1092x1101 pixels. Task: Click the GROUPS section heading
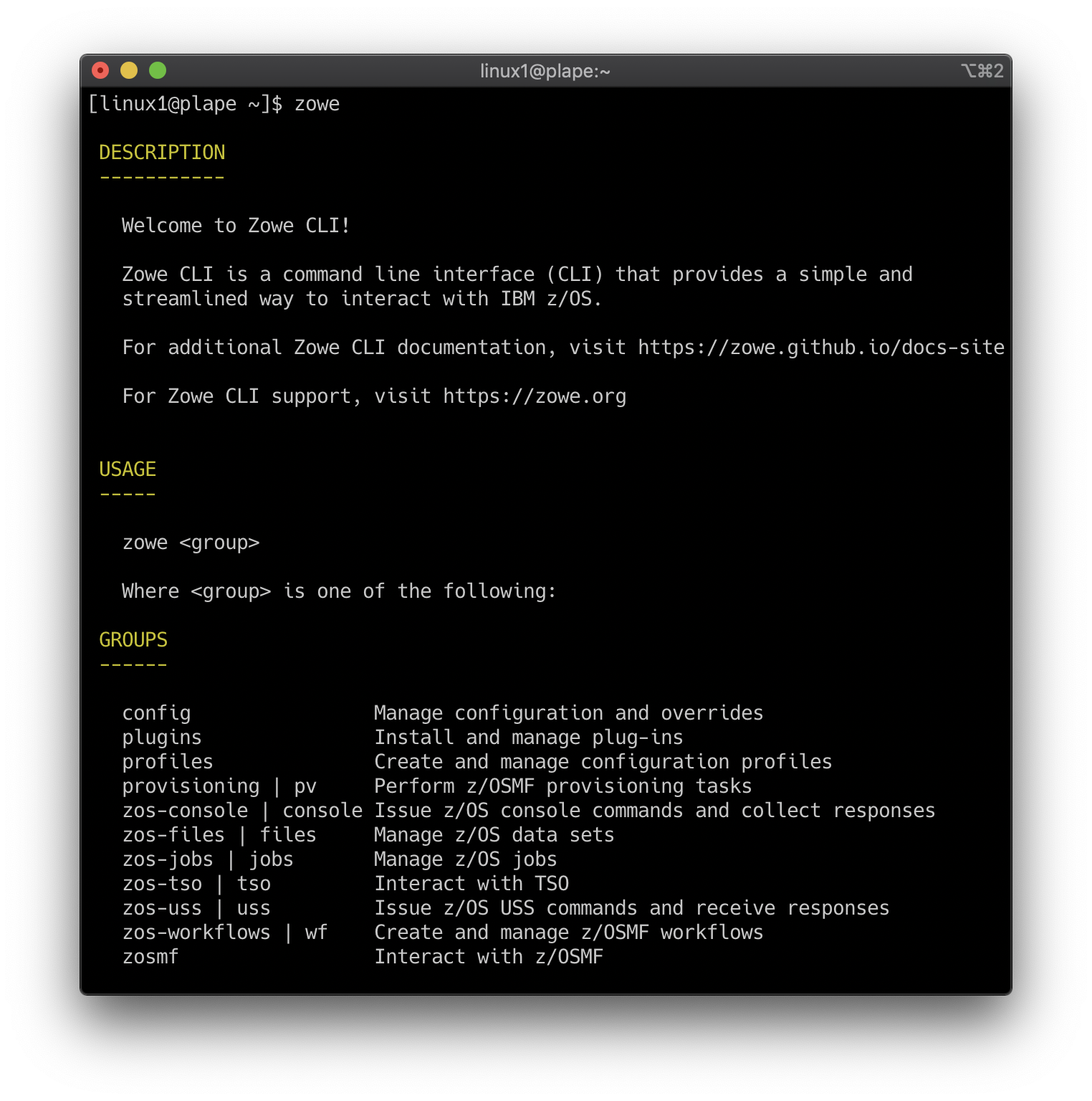(133, 639)
